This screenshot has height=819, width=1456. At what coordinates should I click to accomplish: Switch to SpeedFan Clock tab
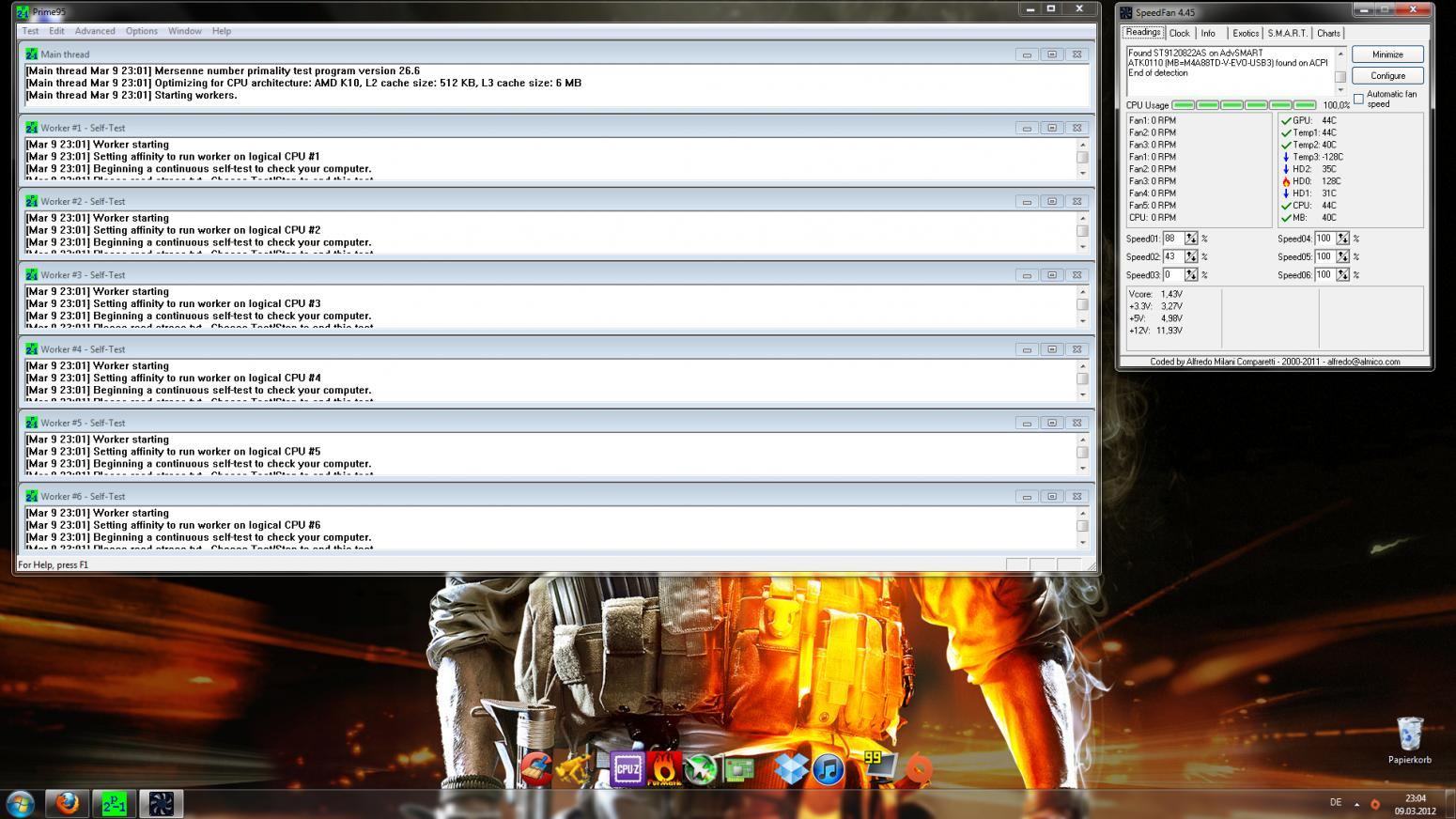1179,33
